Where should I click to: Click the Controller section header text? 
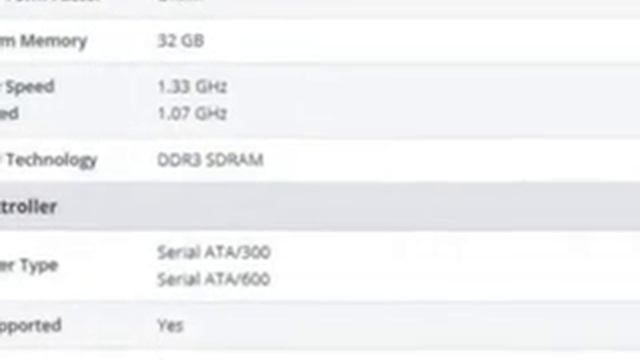point(28,207)
